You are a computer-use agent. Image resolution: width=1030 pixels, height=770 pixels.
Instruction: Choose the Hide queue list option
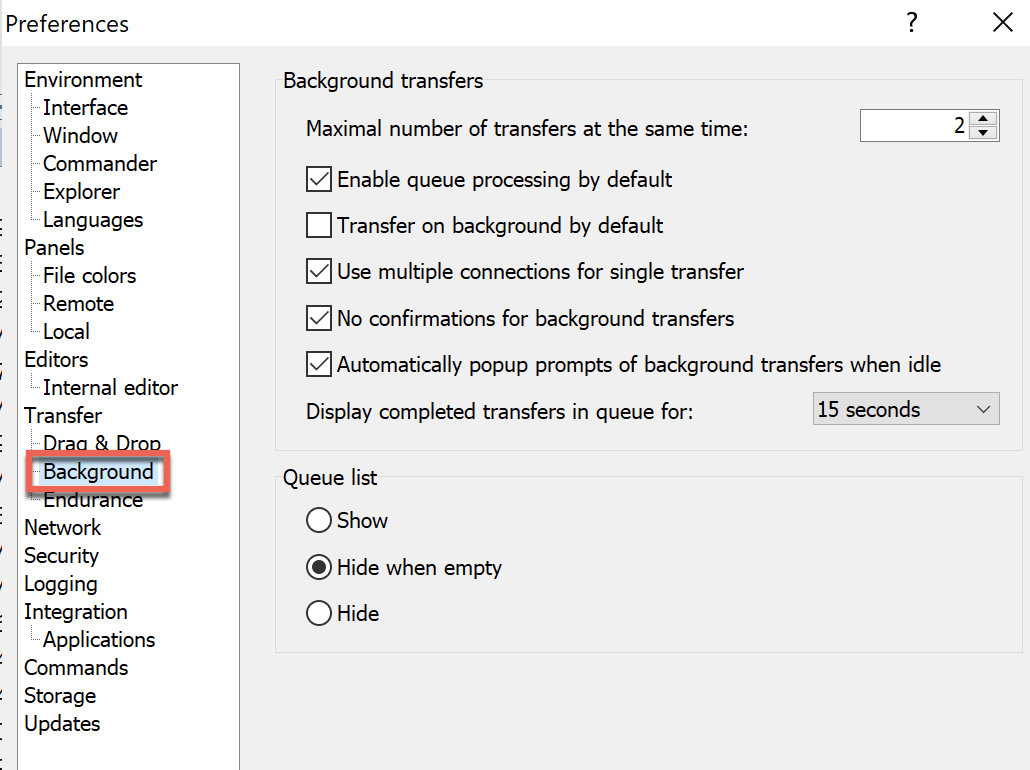tap(319, 613)
